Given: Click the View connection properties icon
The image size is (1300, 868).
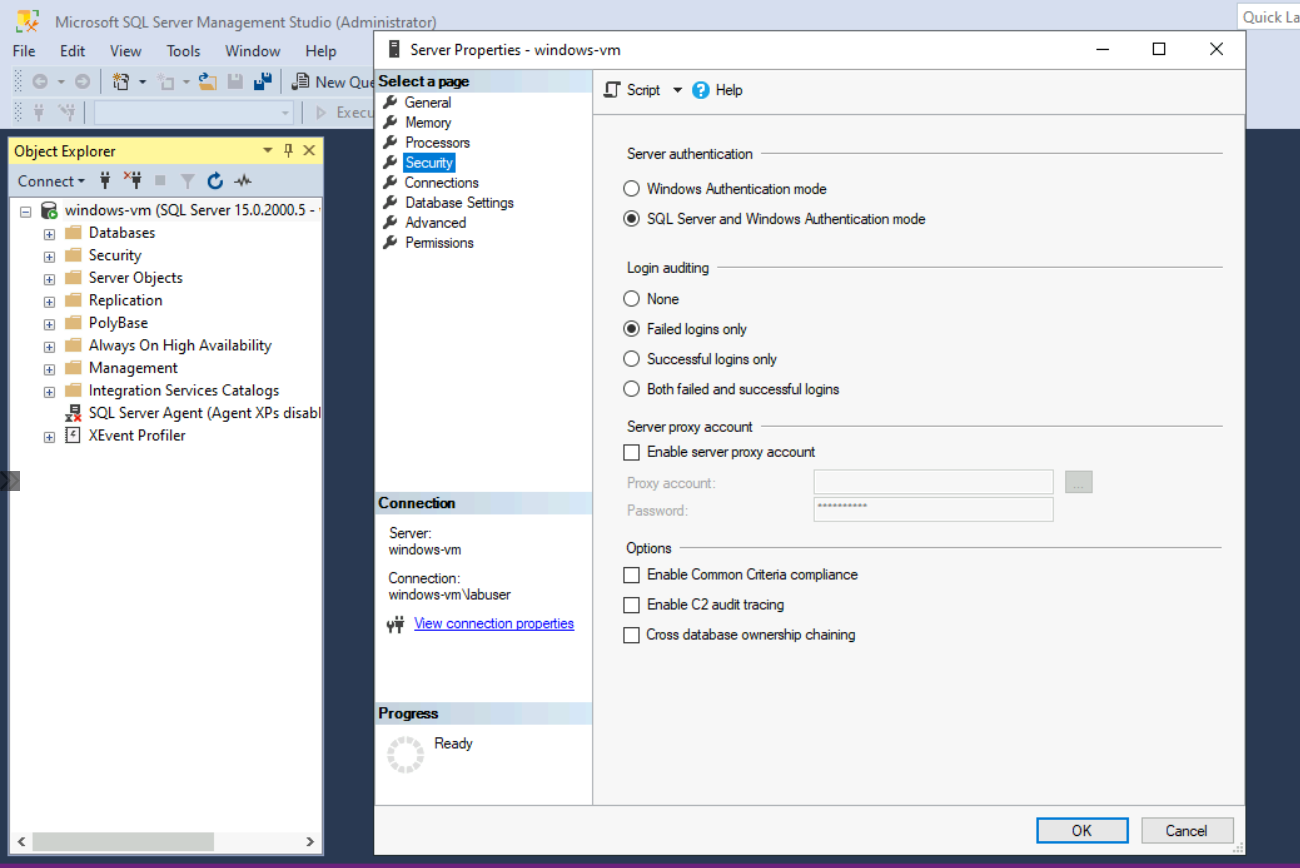Looking at the screenshot, I should click(x=394, y=624).
